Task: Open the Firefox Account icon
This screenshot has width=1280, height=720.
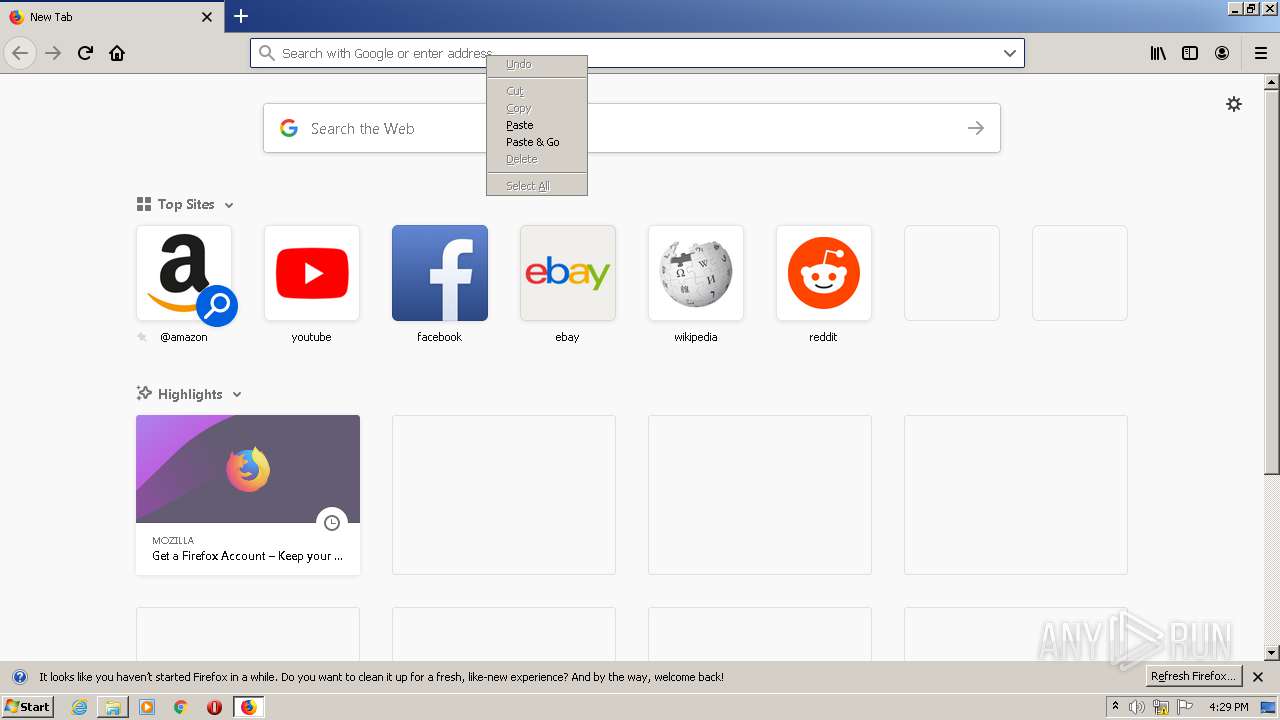Action: point(1222,53)
